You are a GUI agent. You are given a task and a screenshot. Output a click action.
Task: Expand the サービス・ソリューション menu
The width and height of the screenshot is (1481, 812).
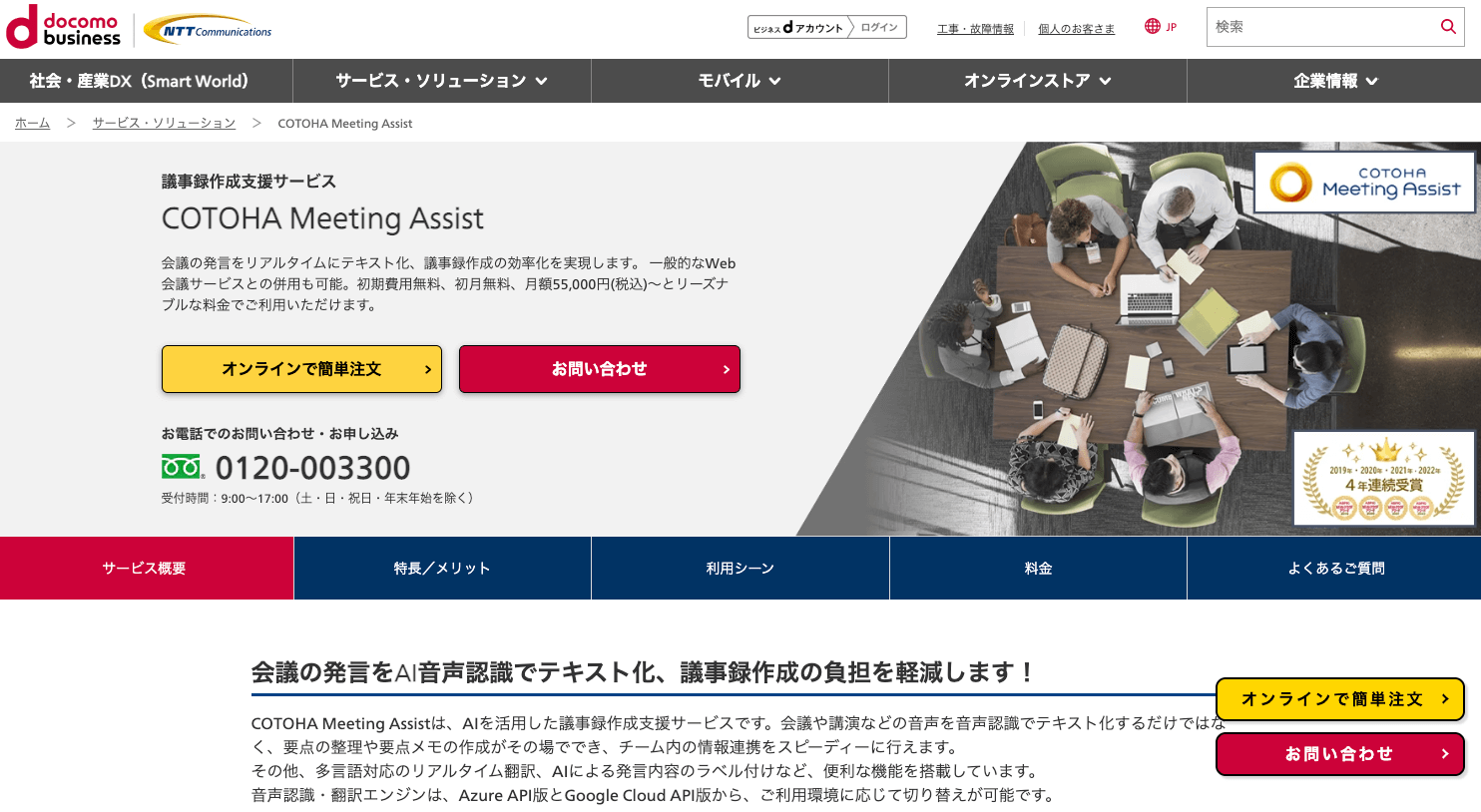(x=441, y=81)
